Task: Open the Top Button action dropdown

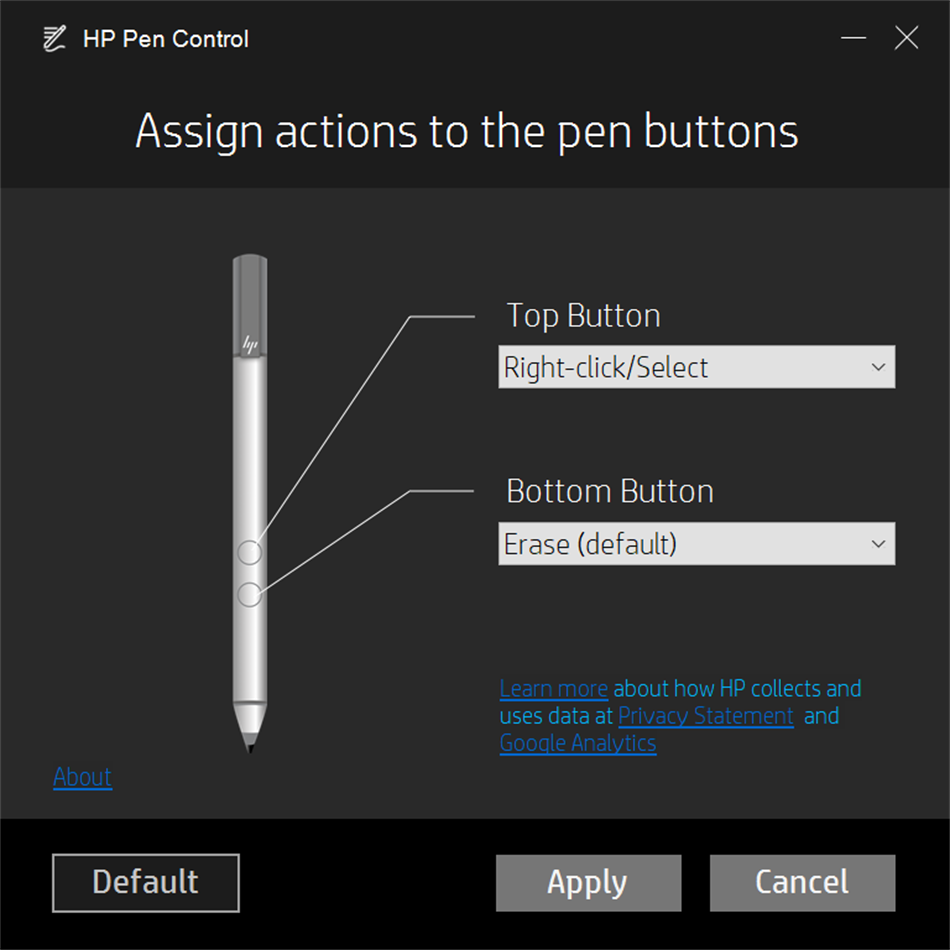Action: (696, 368)
